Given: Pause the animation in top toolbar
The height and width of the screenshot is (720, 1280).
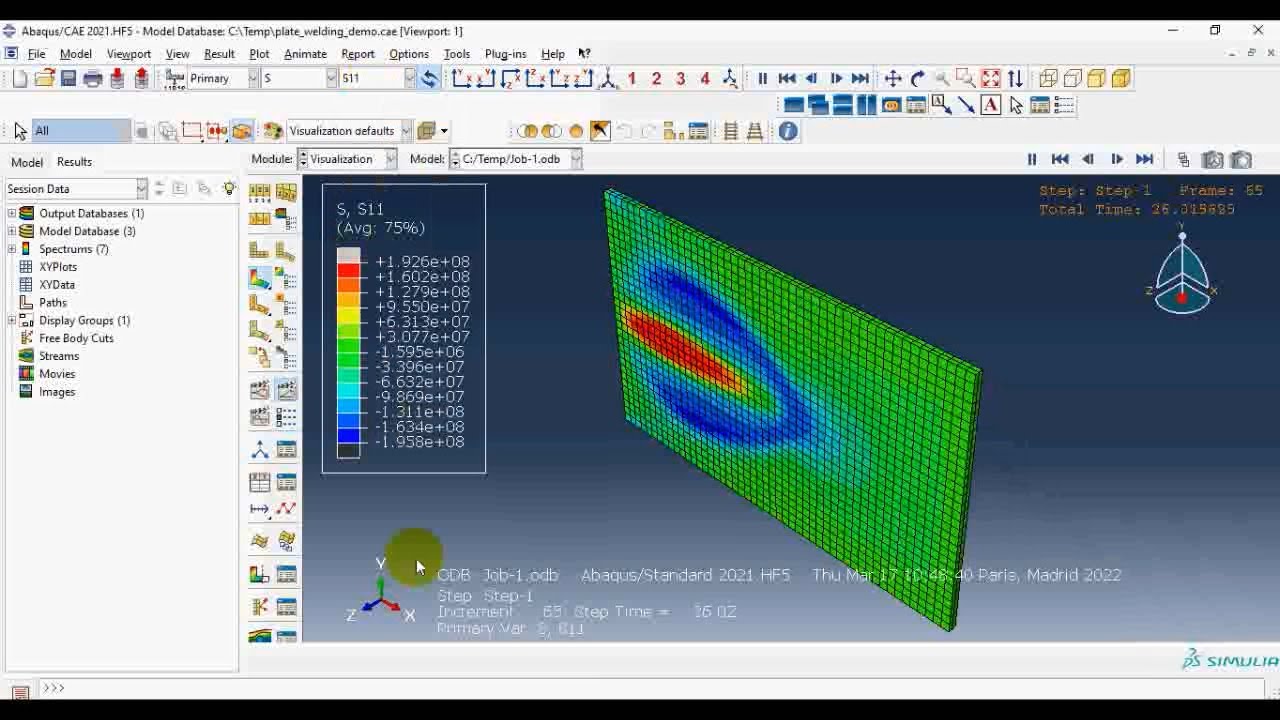Looking at the screenshot, I should pyautogui.click(x=762, y=78).
